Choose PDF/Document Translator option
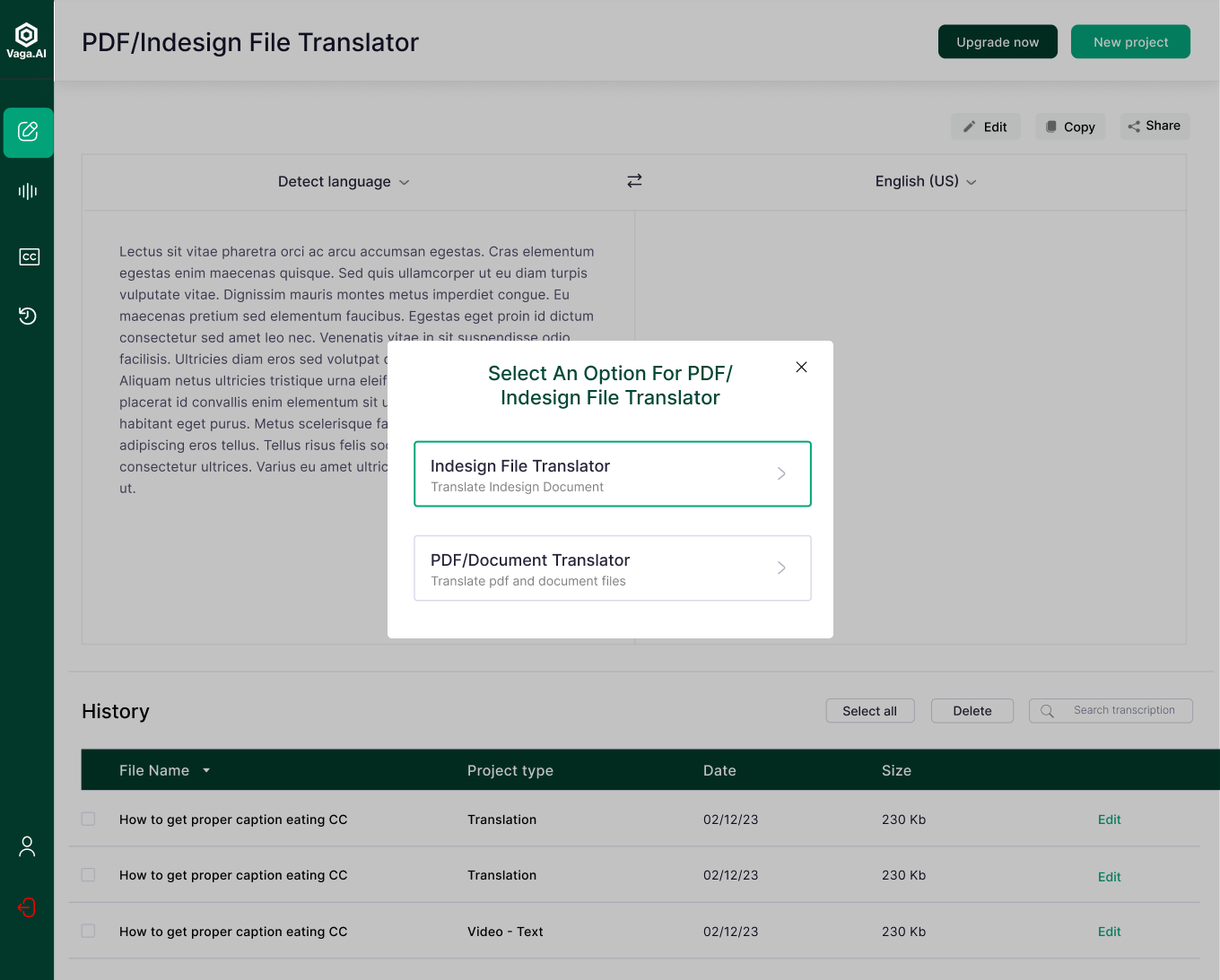This screenshot has width=1220, height=980. tap(613, 568)
